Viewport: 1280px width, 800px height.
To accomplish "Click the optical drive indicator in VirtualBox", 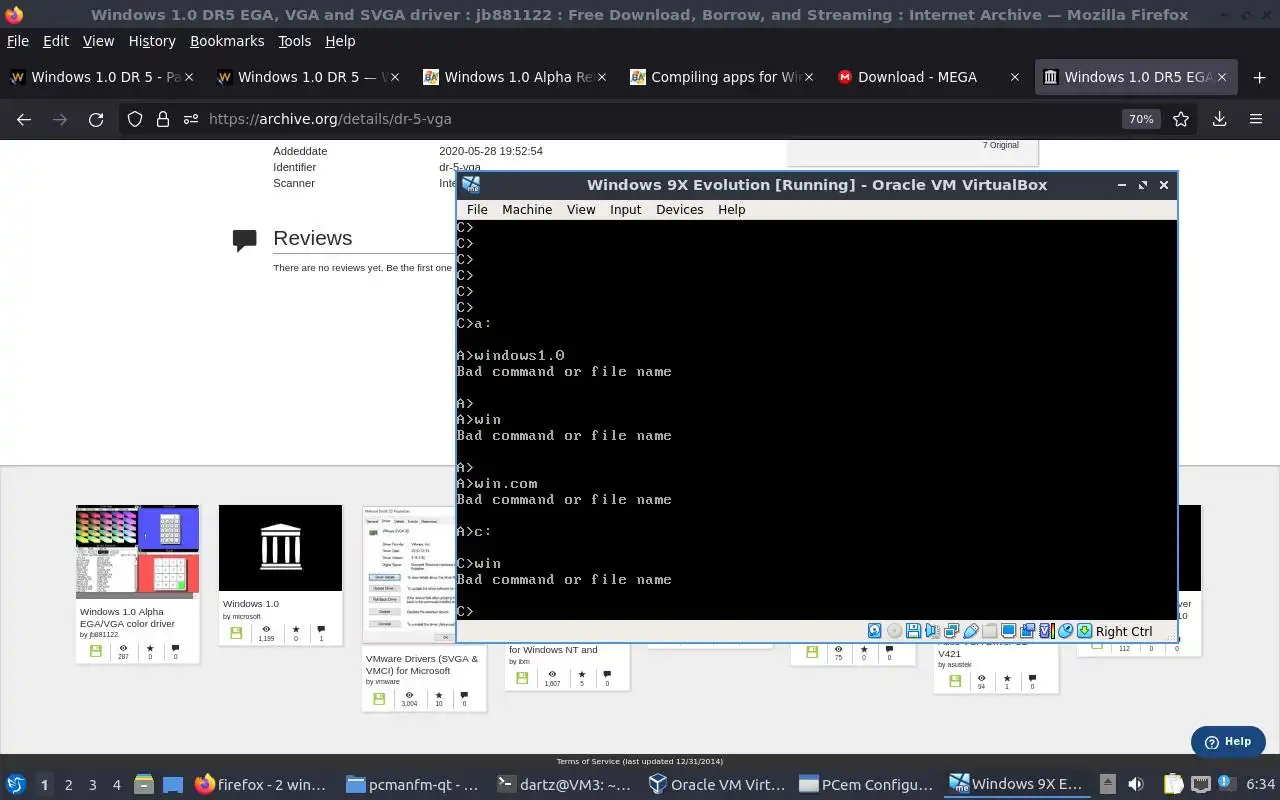I will pyautogui.click(x=894, y=631).
